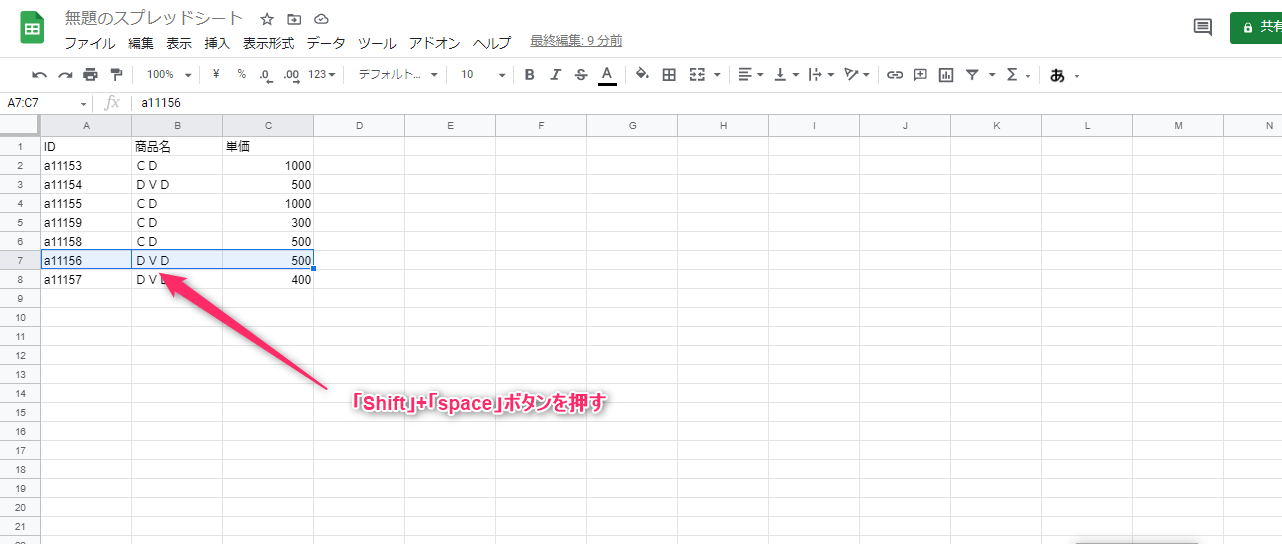1282x544 pixels.
Task: Format as percent with % icon
Action: pyautogui.click(x=241, y=74)
